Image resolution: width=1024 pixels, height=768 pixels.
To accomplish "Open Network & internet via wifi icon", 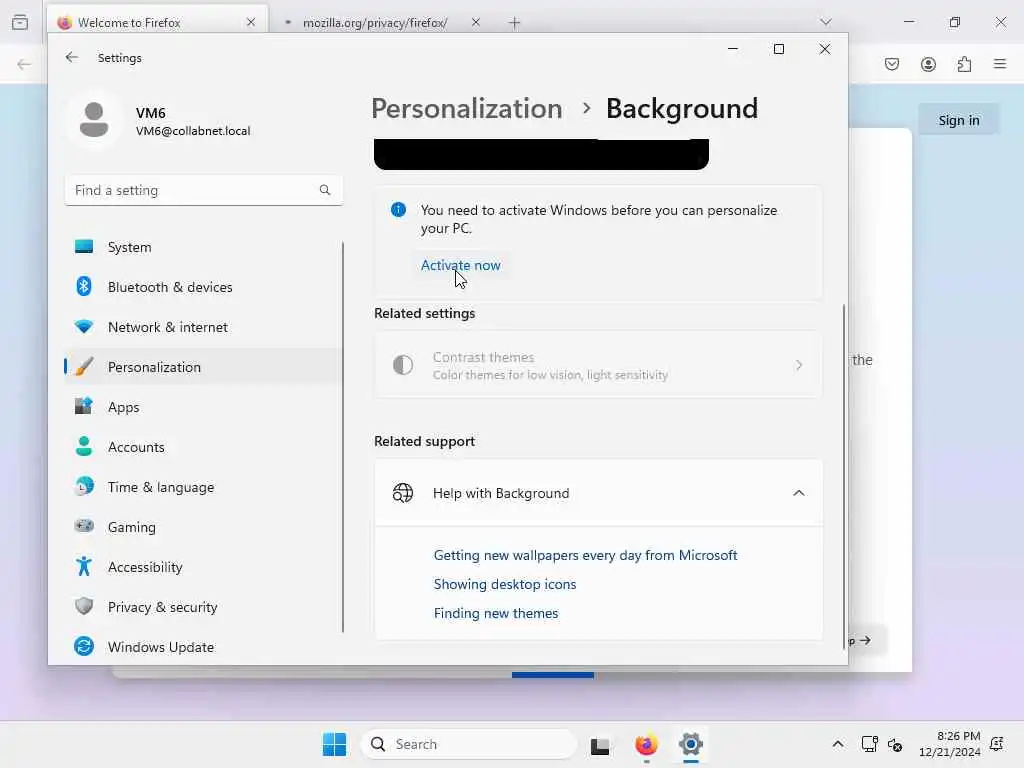I will [84, 327].
